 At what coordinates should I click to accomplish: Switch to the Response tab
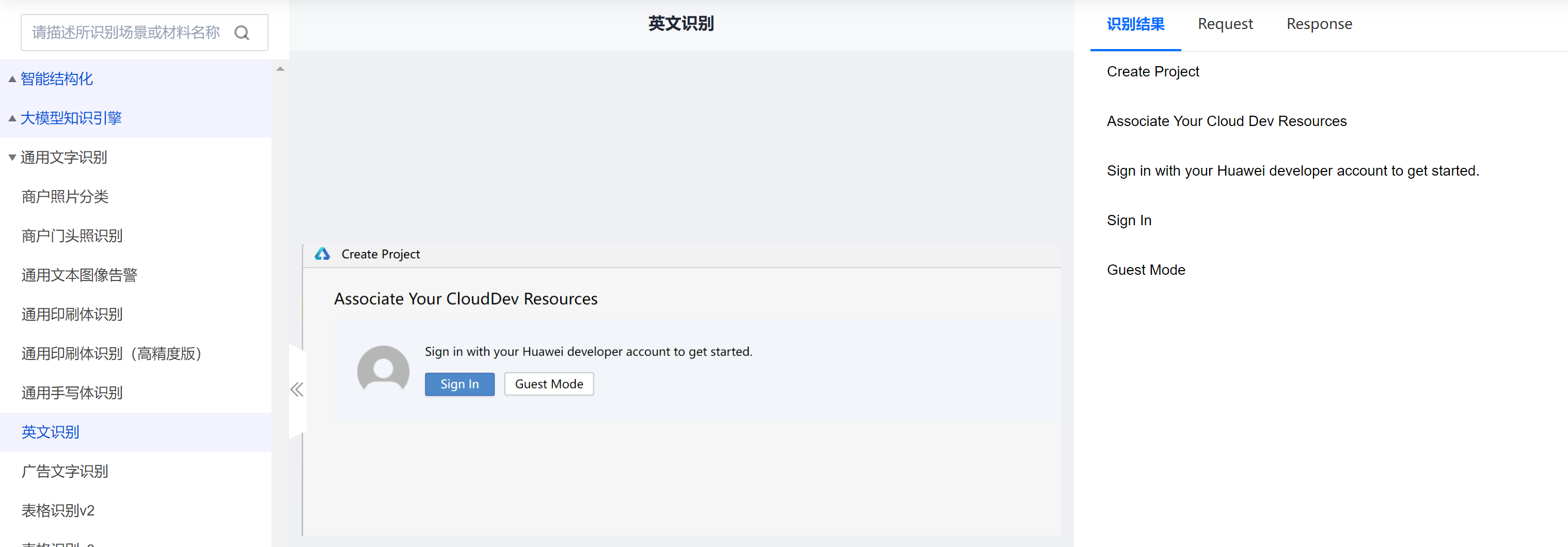pyautogui.click(x=1319, y=24)
